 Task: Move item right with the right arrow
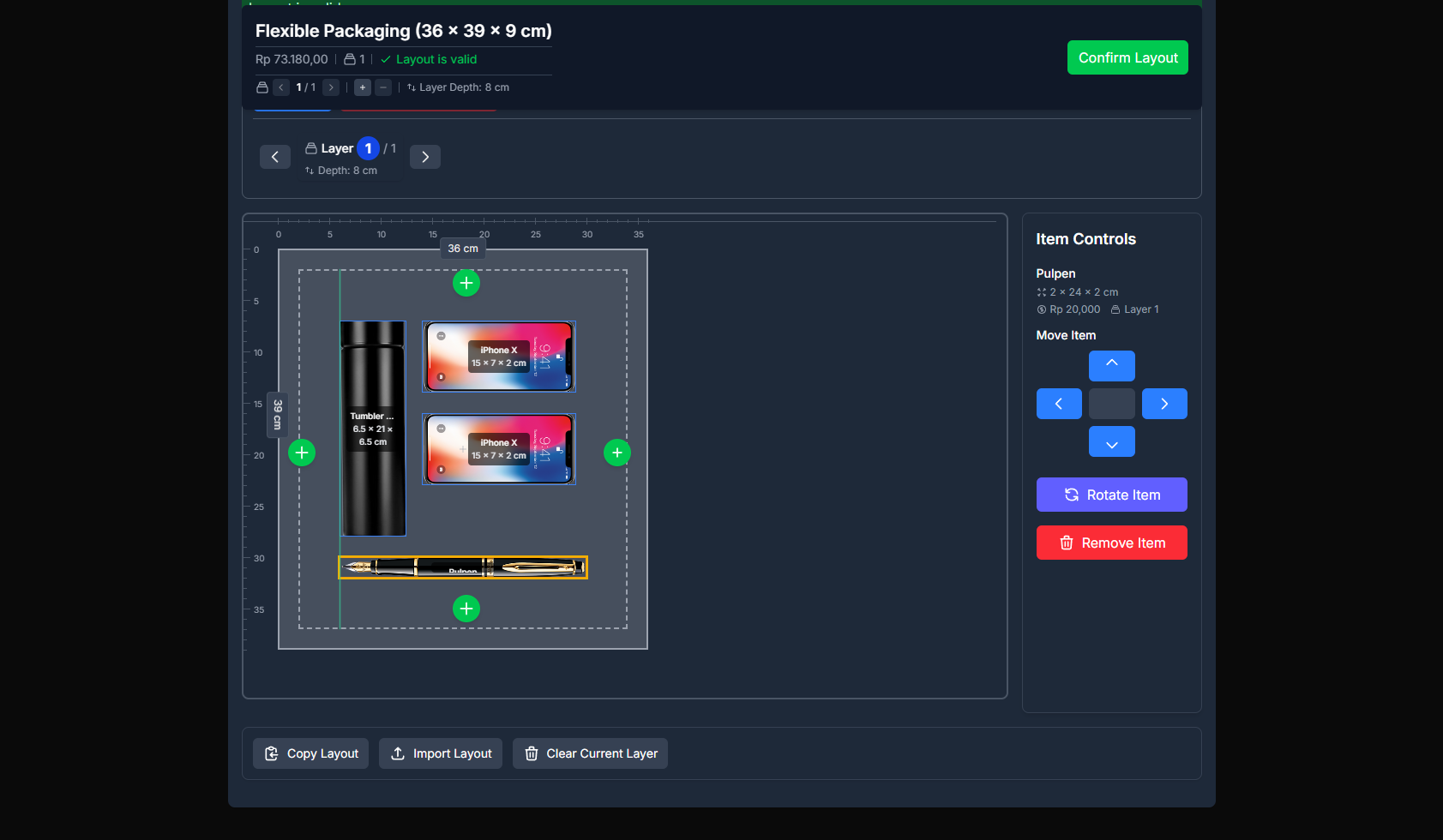pos(1164,404)
